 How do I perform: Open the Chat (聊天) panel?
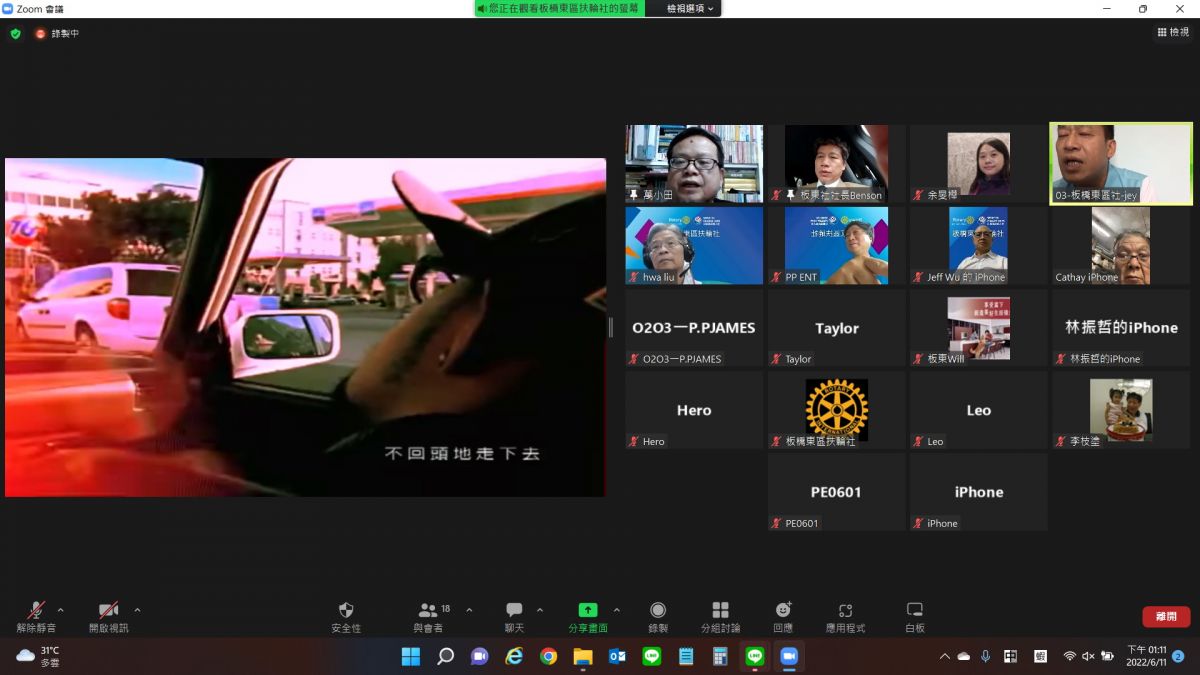514,617
